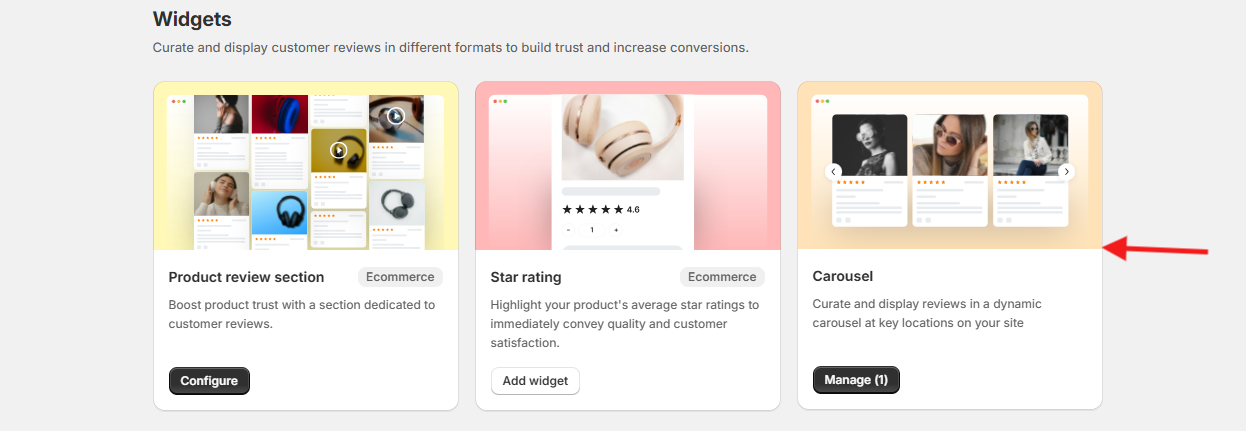Click the quantity field showing 1
Viewport: 1246px width, 431px height.
click(591, 230)
